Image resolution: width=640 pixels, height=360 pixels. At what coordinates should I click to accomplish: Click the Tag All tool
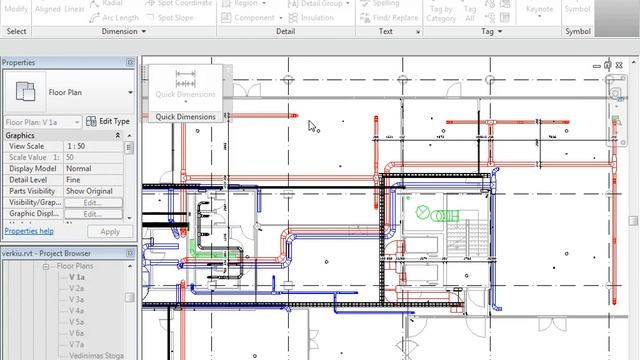(470, 13)
